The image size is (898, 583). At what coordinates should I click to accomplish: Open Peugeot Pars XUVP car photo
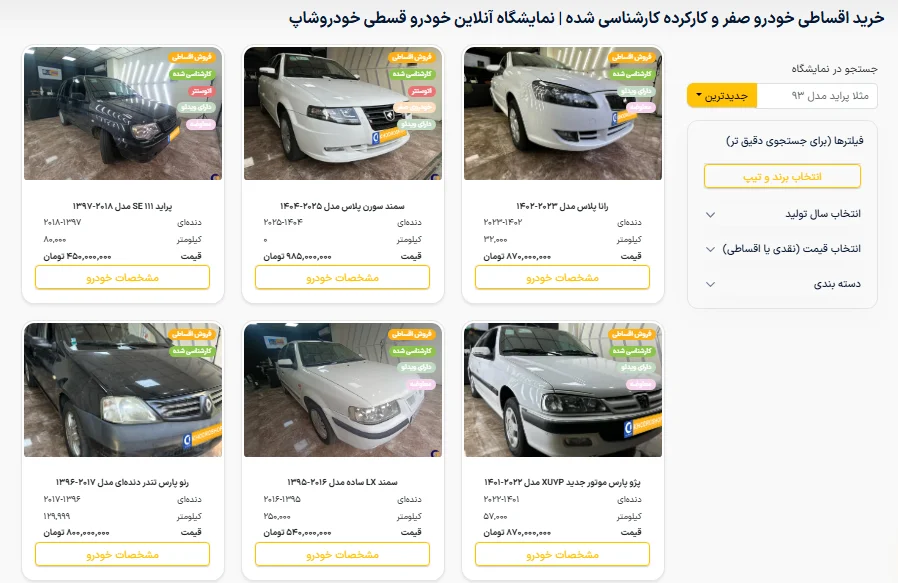[563, 390]
